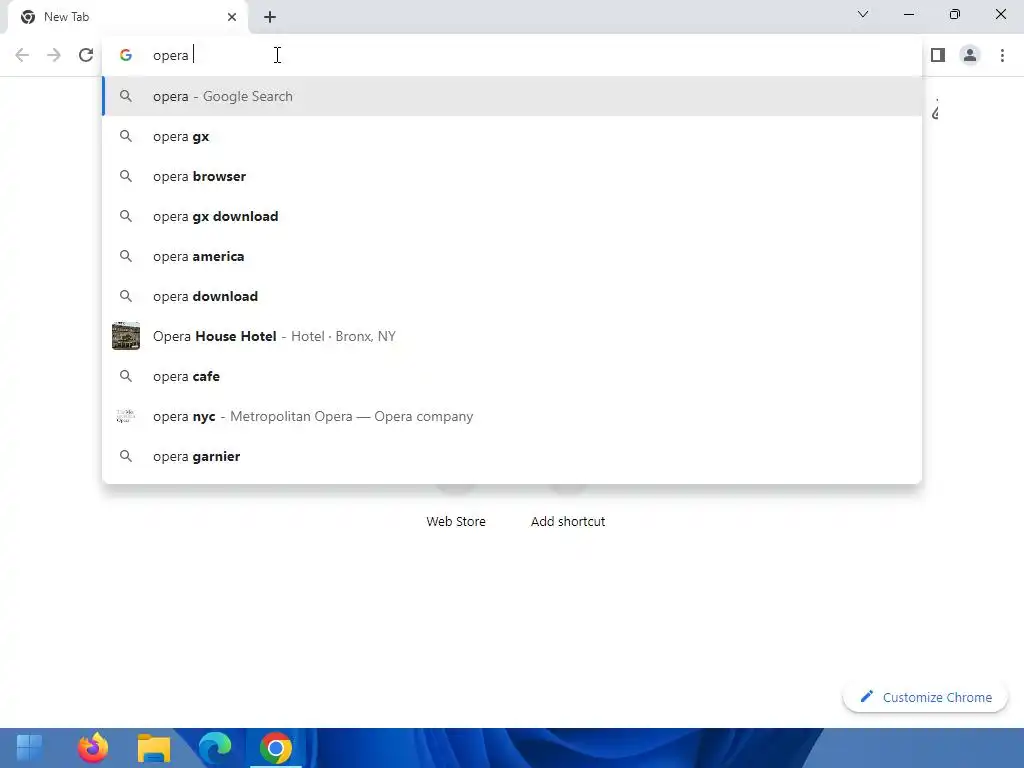Click search icon beside 'opera america'
Image resolution: width=1024 pixels, height=768 pixels.
coord(126,256)
